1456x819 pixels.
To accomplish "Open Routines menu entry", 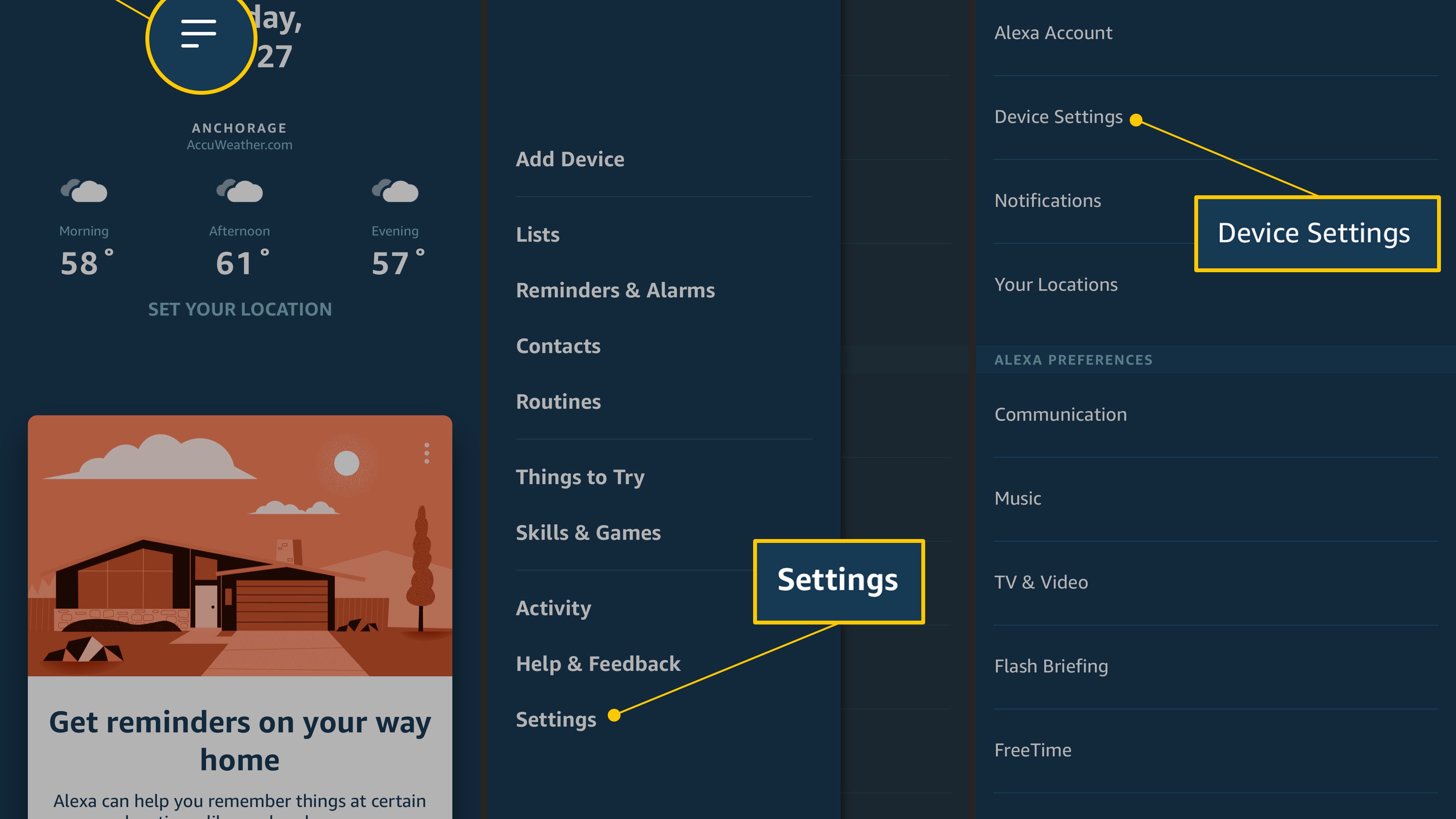I will coord(558,402).
